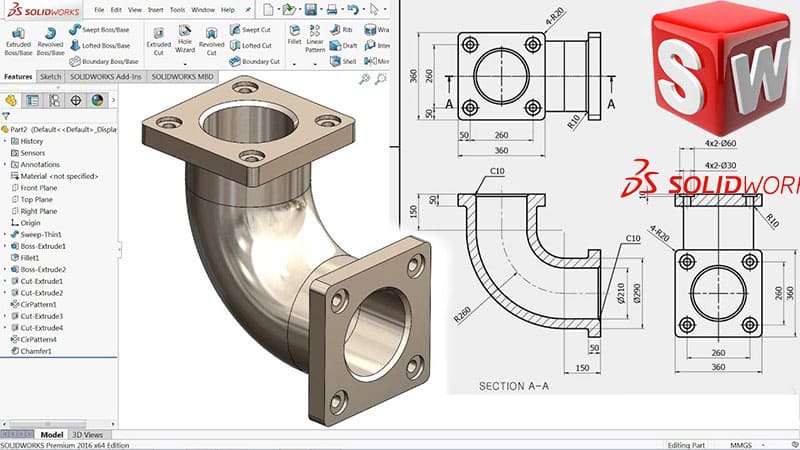Image resolution: width=800 pixels, height=450 pixels.
Task: Pin the menu bar
Action: coord(248,10)
